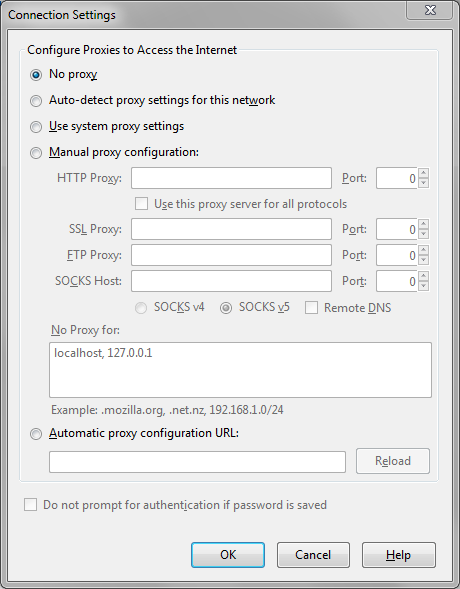The height and width of the screenshot is (589, 460).
Task: Confirm settings with the OK button
Action: (x=228, y=555)
